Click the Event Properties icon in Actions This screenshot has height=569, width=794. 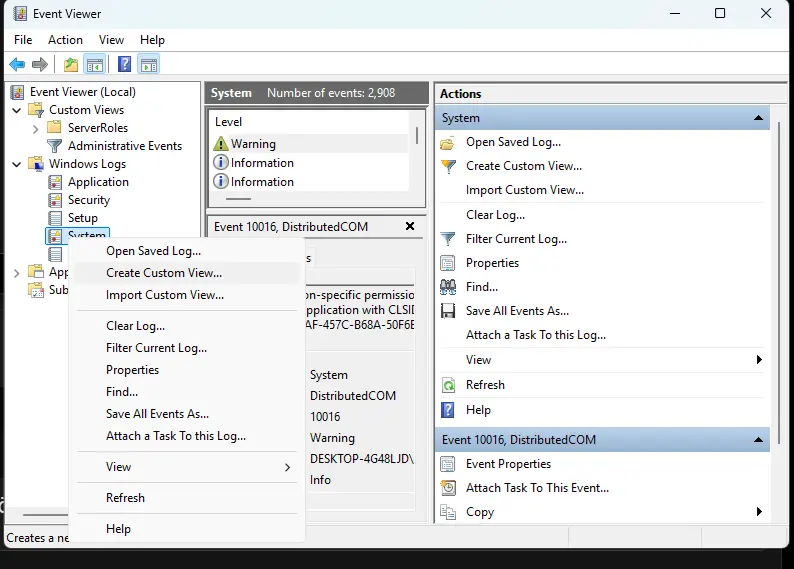[448, 464]
